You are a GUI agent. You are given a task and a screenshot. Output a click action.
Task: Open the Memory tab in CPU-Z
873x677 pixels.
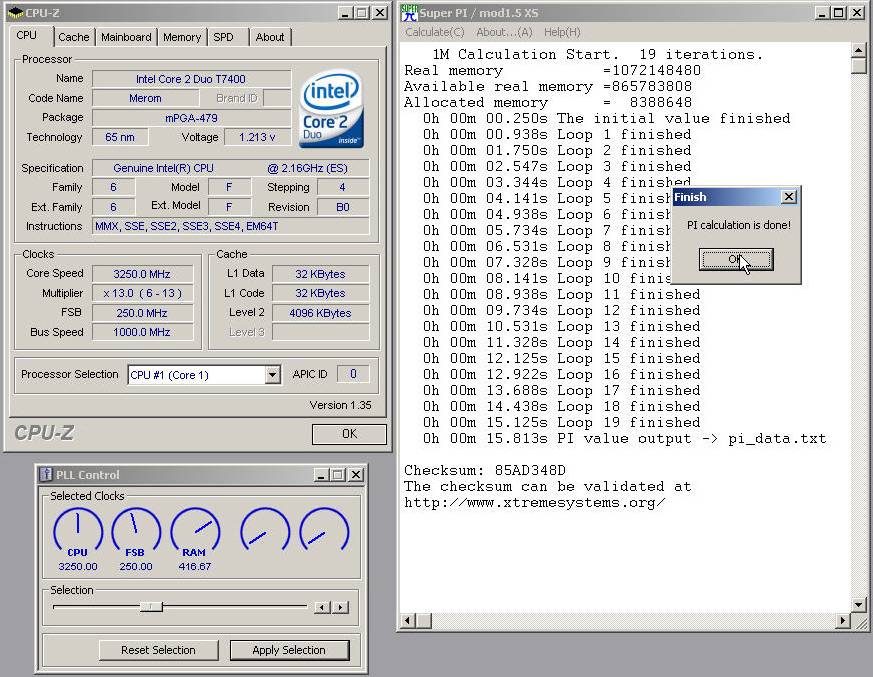[x=182, y=37]
